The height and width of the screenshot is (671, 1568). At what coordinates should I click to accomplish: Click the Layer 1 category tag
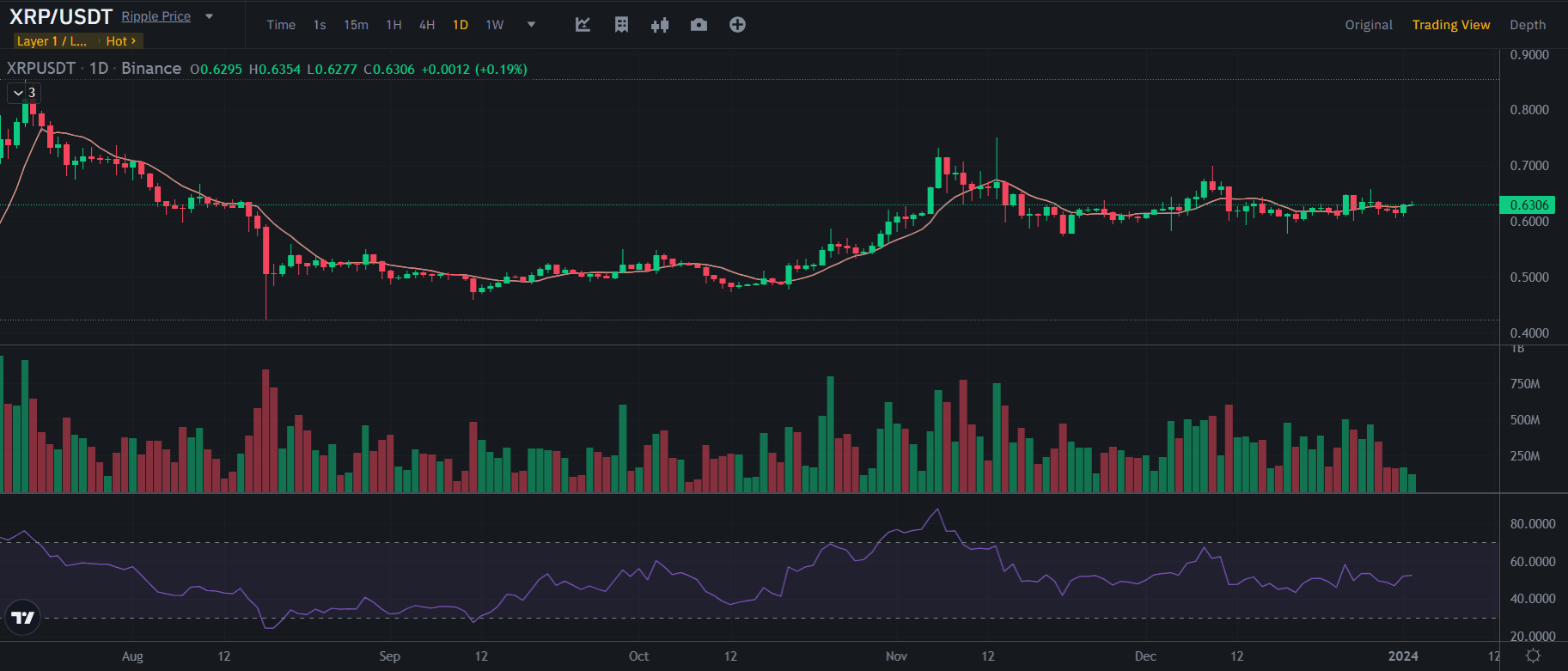[52, 41]
